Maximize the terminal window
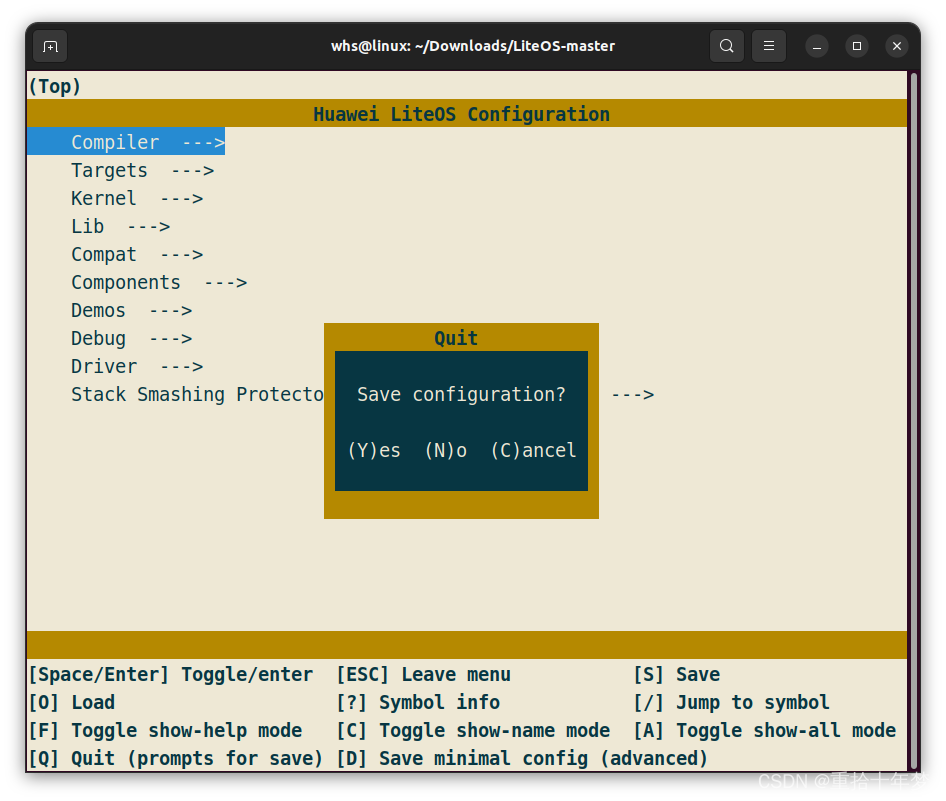The width and height of the screenshot is (946, 801). click(857, 46)
